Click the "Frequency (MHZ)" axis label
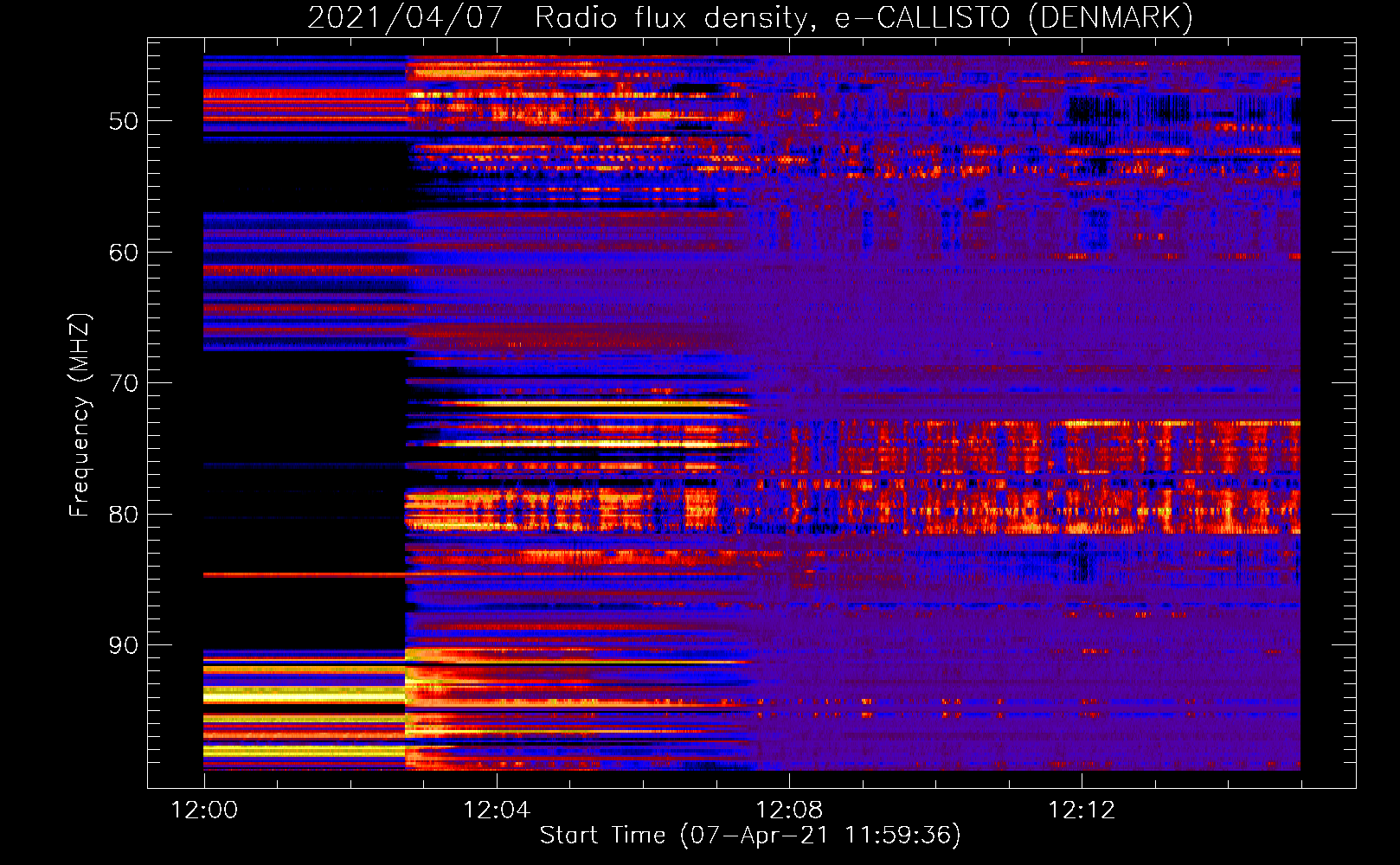Viewport: 1400px width, 865px height. (80, 414)
